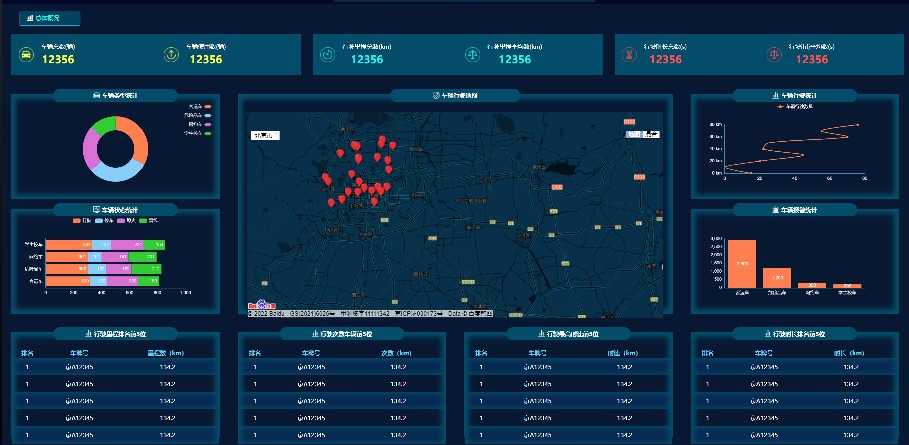Click the red balance scale icon
Image resolution: width=909 pixels, height=445 pixels.
(775, 54)
